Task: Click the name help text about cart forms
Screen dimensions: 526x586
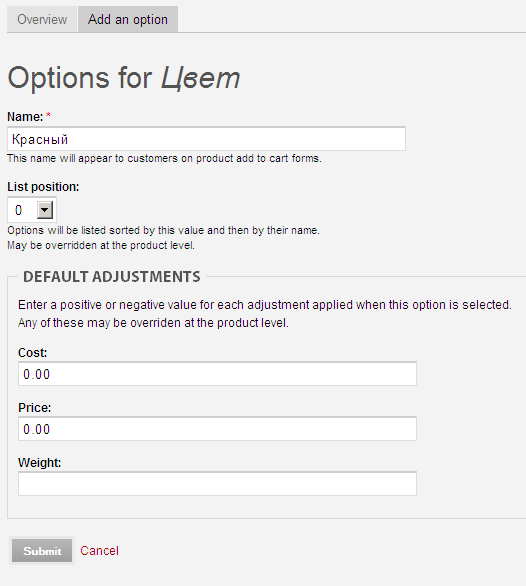Action: (x=164, y=158)
